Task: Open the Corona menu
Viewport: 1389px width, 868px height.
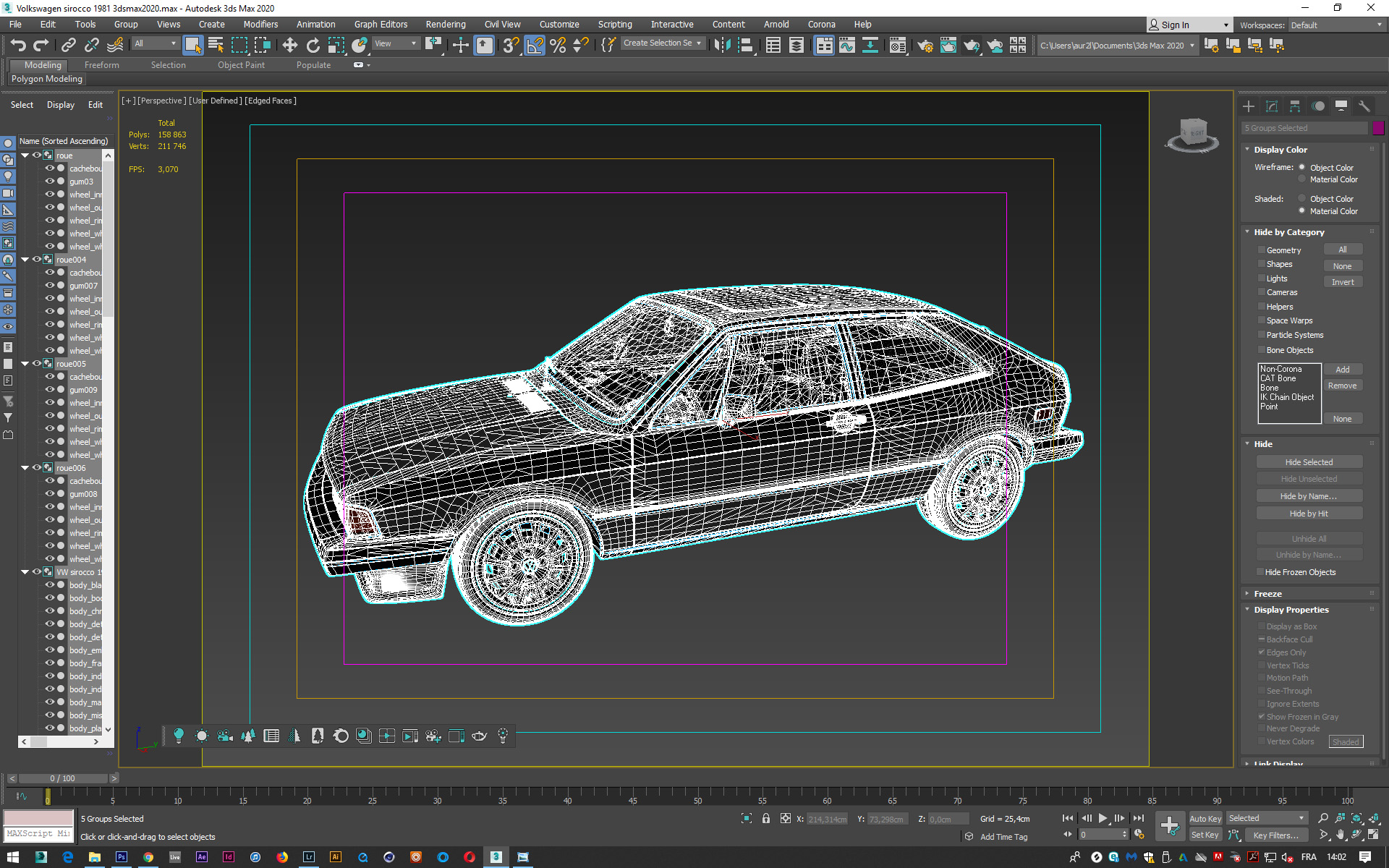Action: [821, 24]
